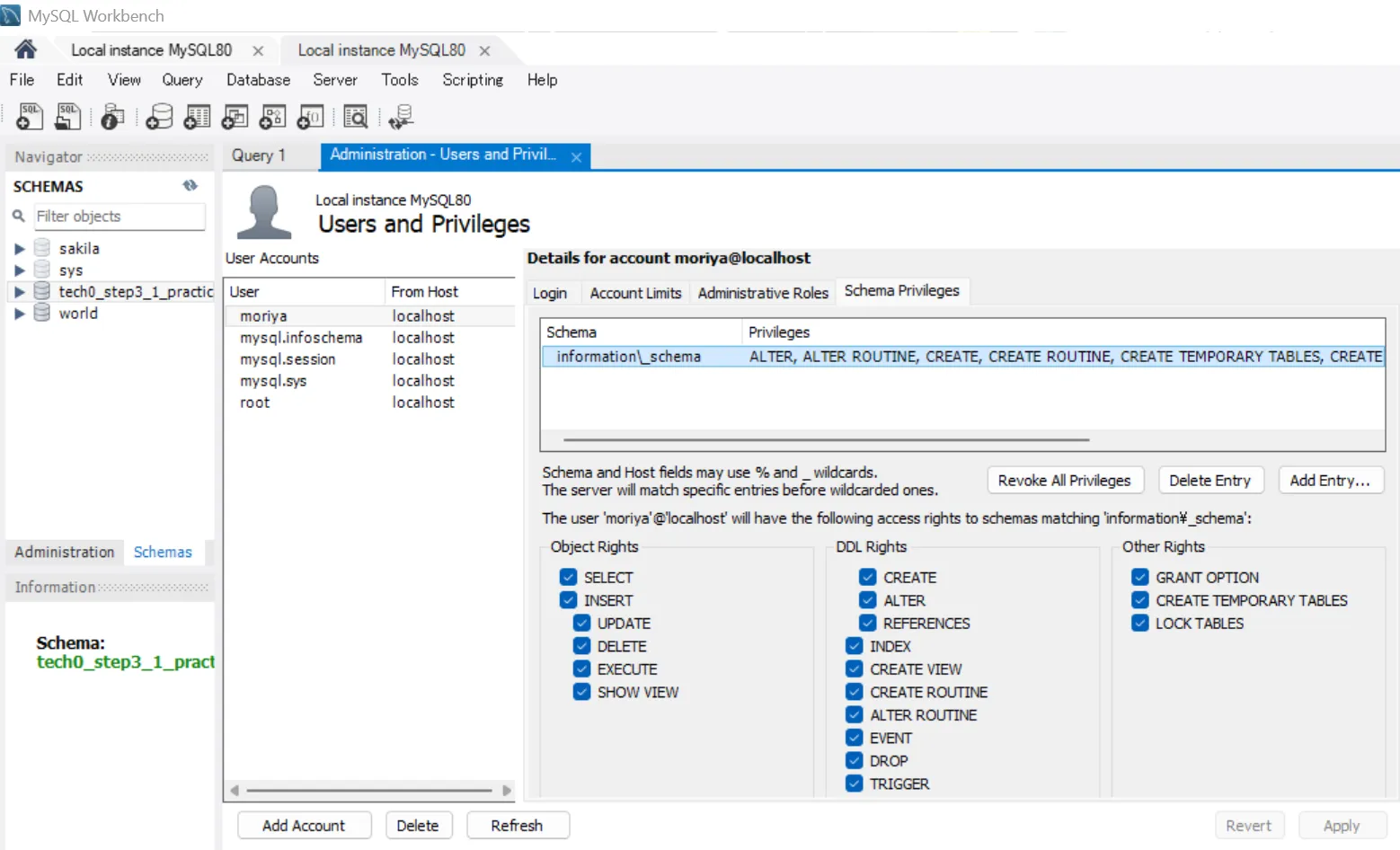Uncheck the TRIGGER right
Viewport: 1400px width, 850px height.
tap(854, 784)
